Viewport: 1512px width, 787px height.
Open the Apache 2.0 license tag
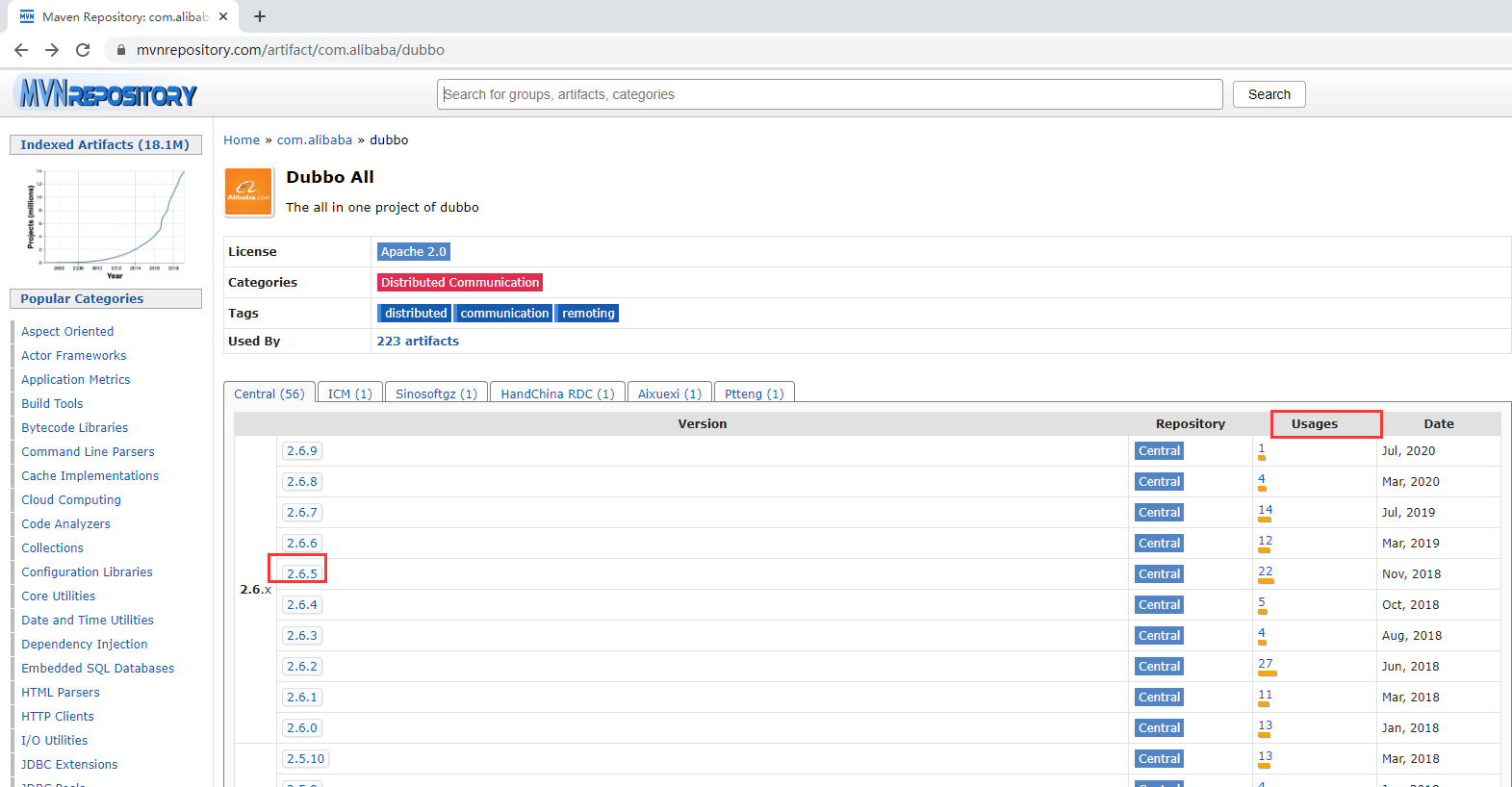pos(414,251)
